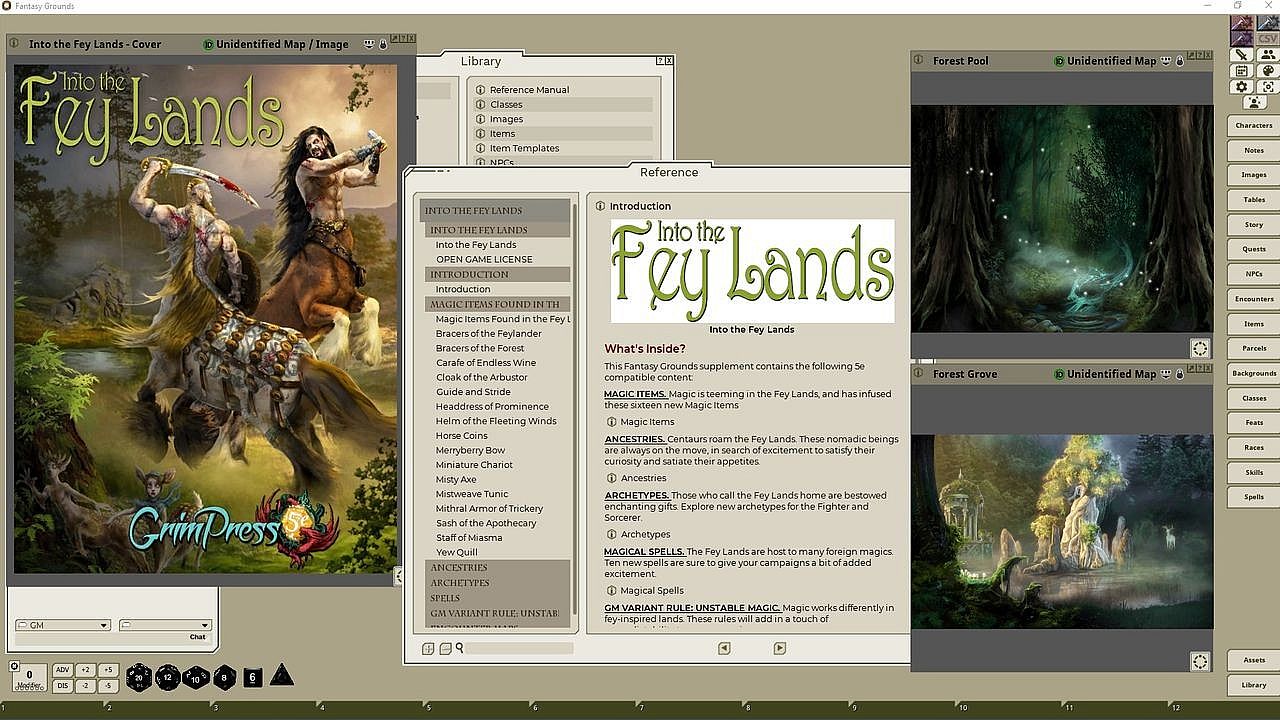Click the CSV button in sidebar

(1267, 38)
